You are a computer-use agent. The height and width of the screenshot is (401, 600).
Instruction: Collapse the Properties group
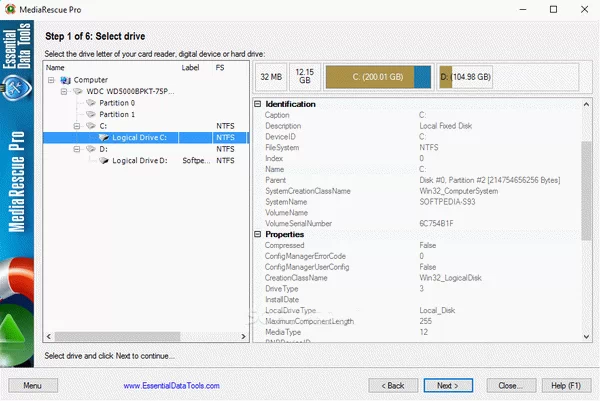point(258,234)
